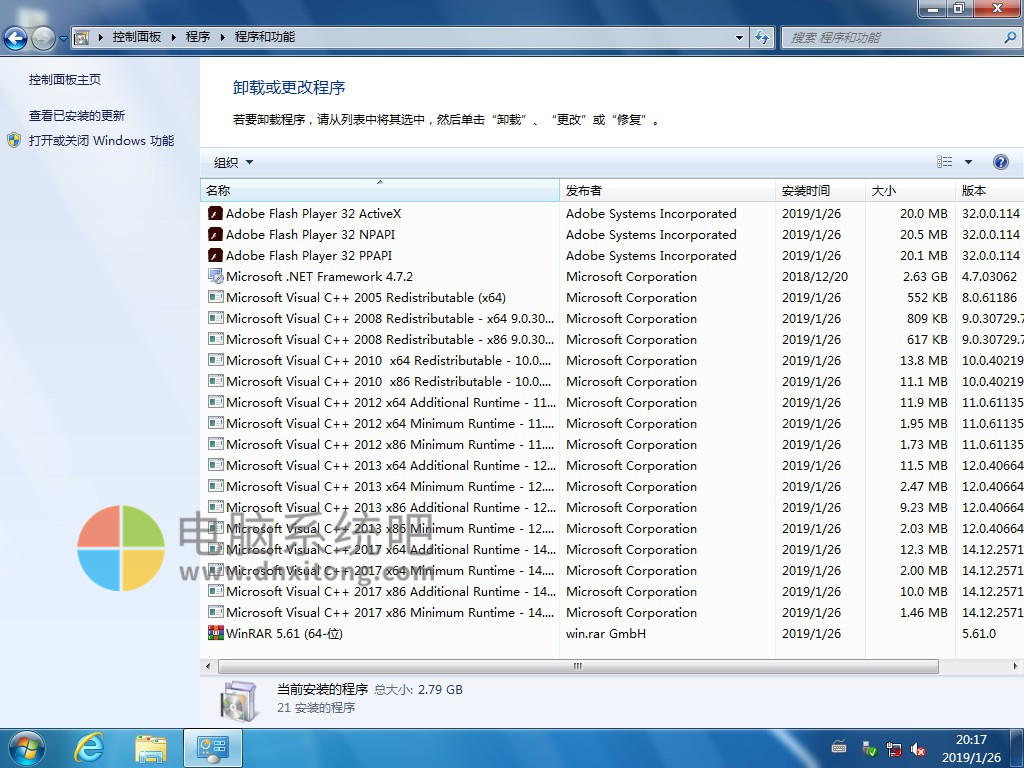Open the help question mark button
Image resolution: width=1024 pixels, height=768 pixels.
pos(1000,162)
